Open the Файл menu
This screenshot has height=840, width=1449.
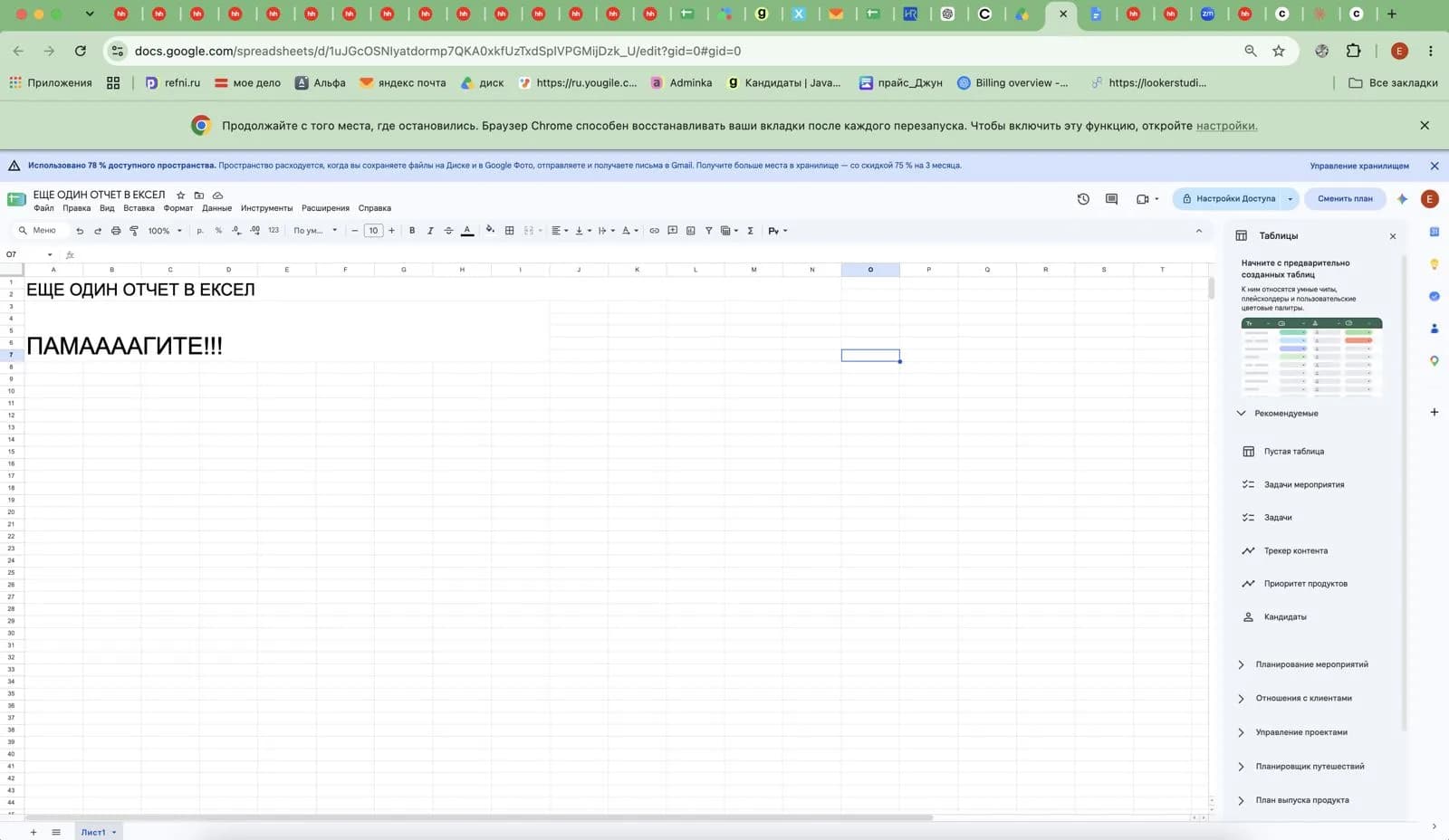(43, 208)
